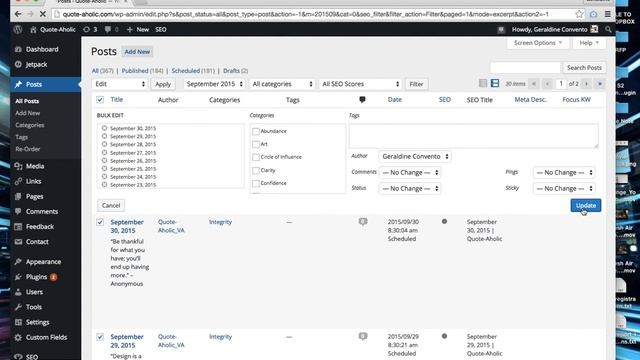This screenshot has width=640, height=360.
Task: Click comment bubble of September 29 post
Action: (363, 336)
